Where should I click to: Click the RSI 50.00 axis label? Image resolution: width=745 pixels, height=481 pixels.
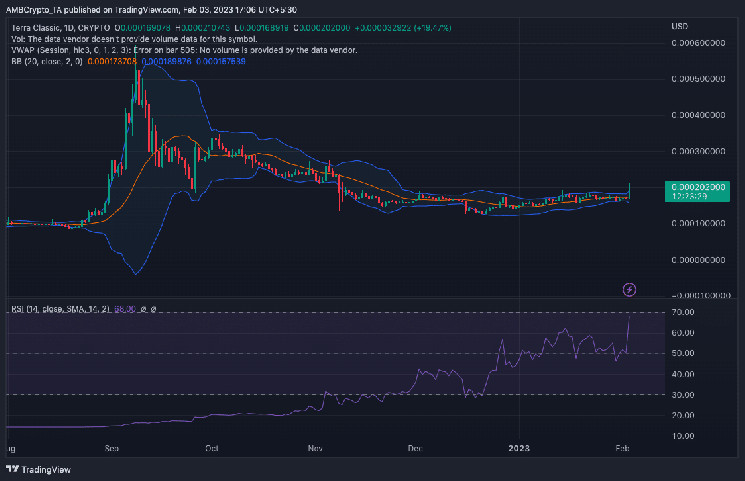click(683, 353)
